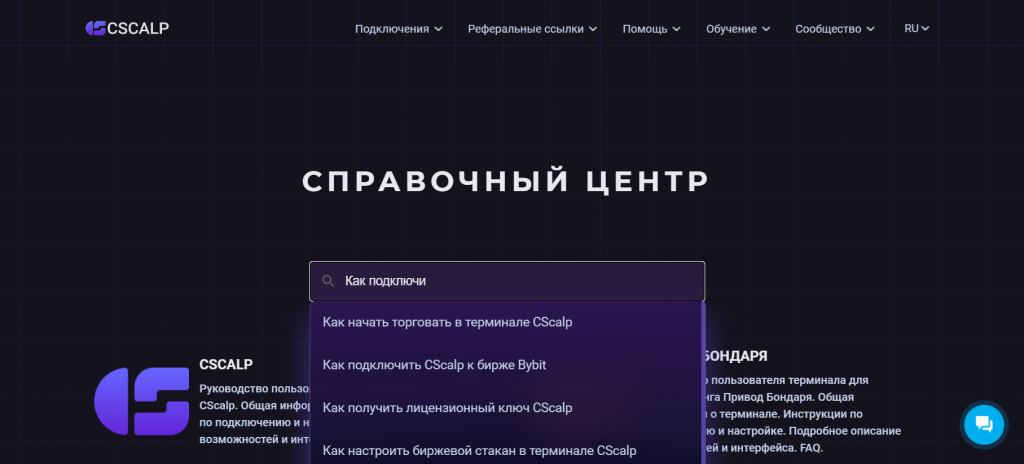Expand the Помощь chevron arrow
The height and width of the screenshot is (464, 1024).
coord(677,29)
